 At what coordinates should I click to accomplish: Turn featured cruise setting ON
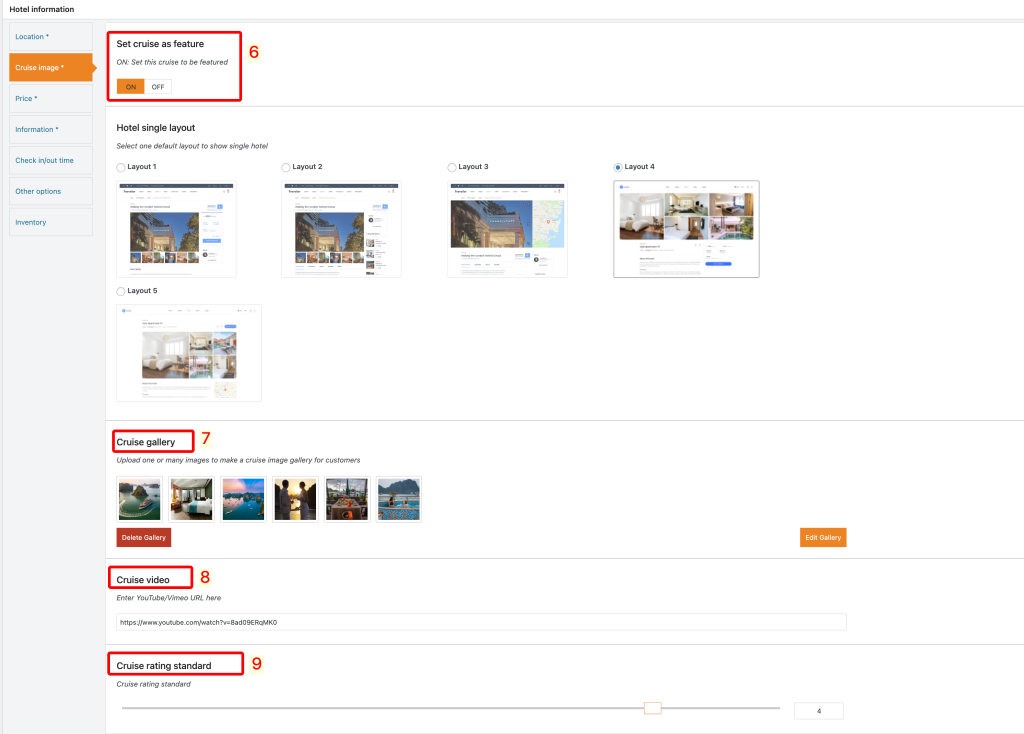pos(130,87)
